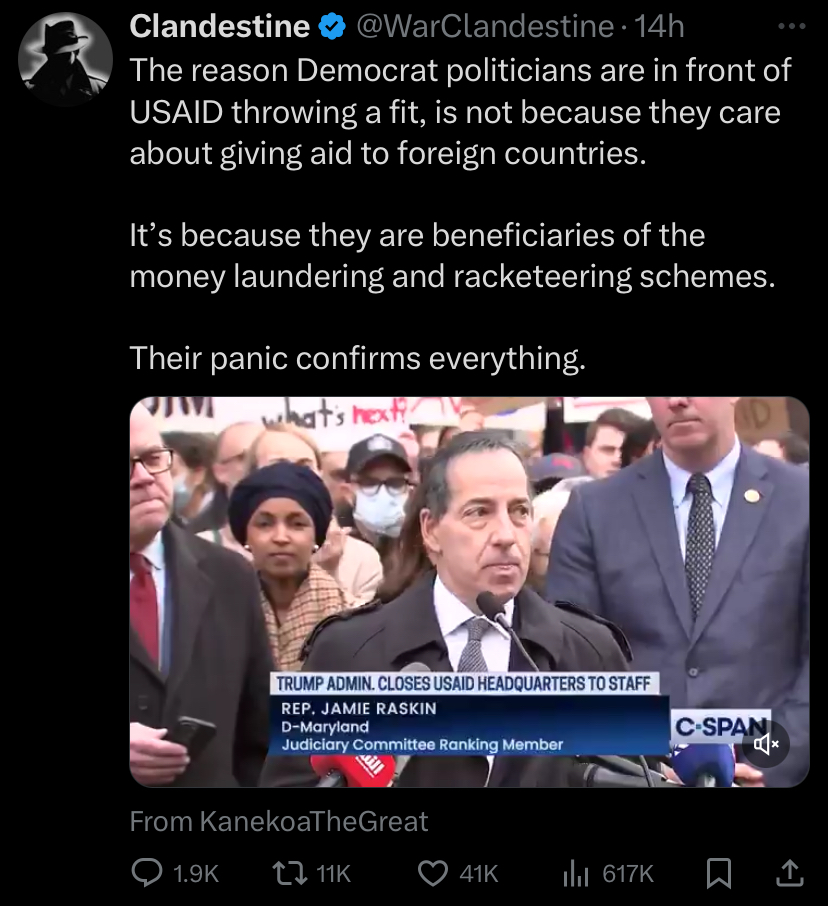Open the 14h timestamp link

point(659,26)
